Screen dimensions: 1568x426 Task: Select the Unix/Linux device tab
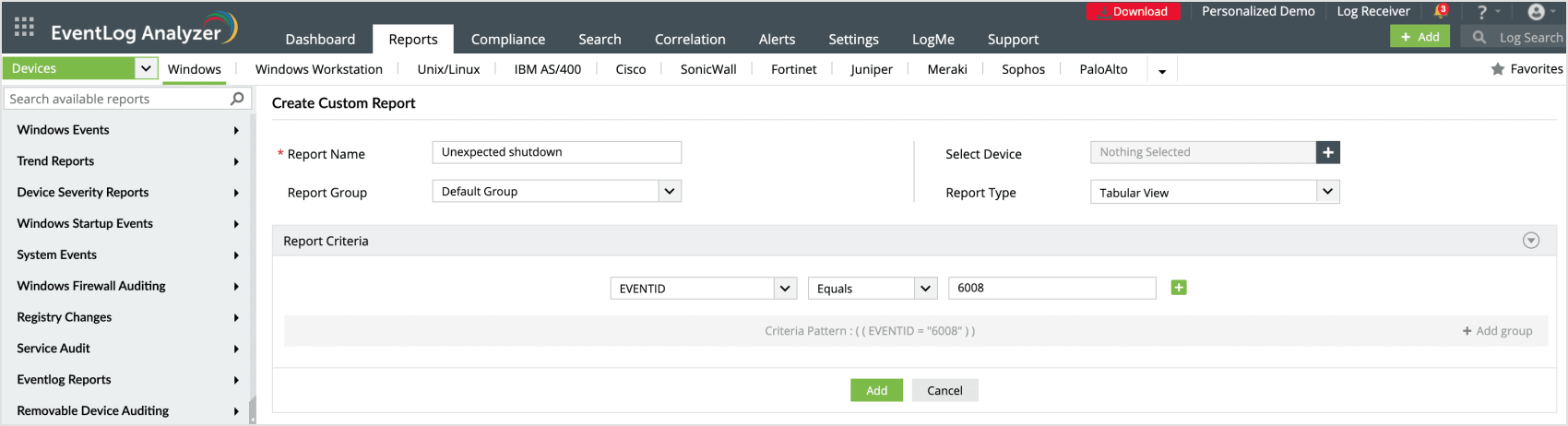coord(448,69)
